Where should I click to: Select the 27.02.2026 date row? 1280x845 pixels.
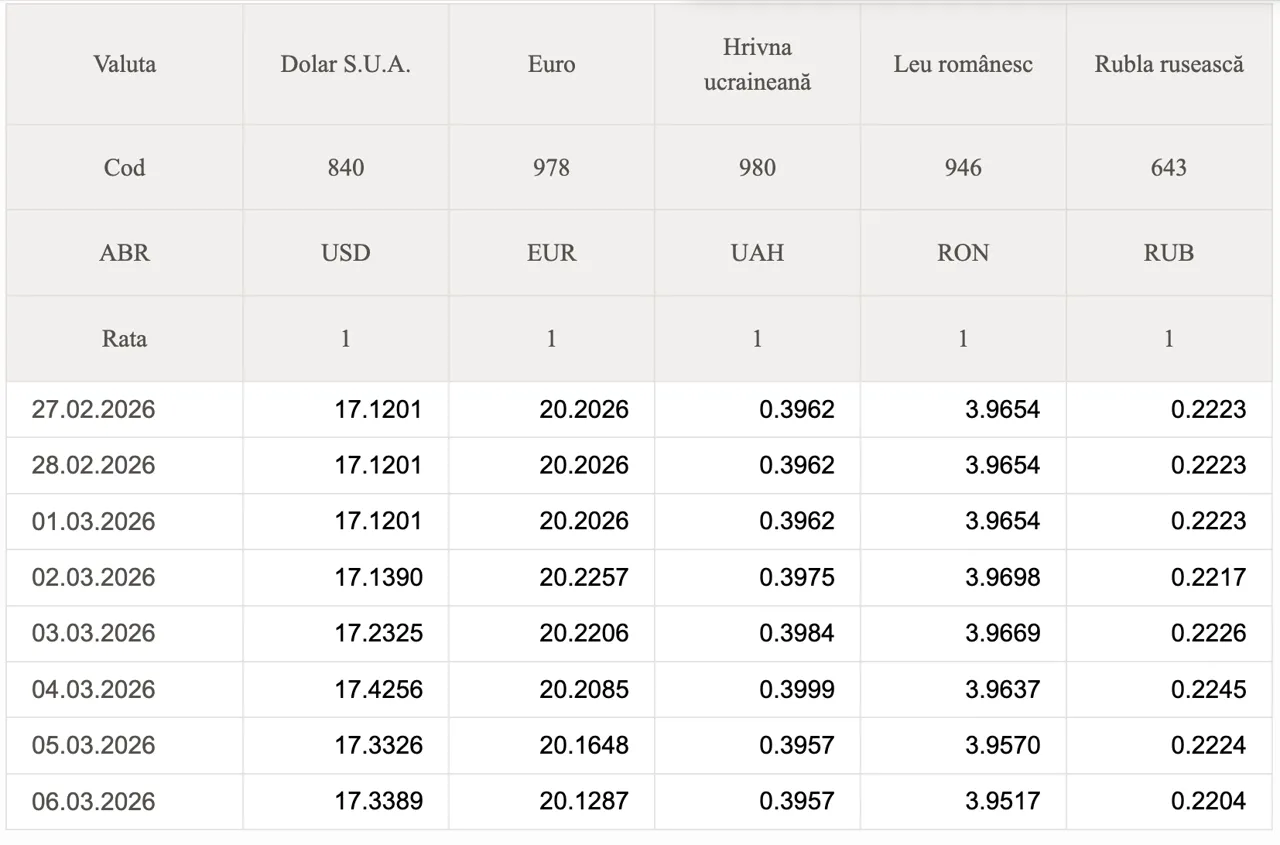click(x=93, y=409)
